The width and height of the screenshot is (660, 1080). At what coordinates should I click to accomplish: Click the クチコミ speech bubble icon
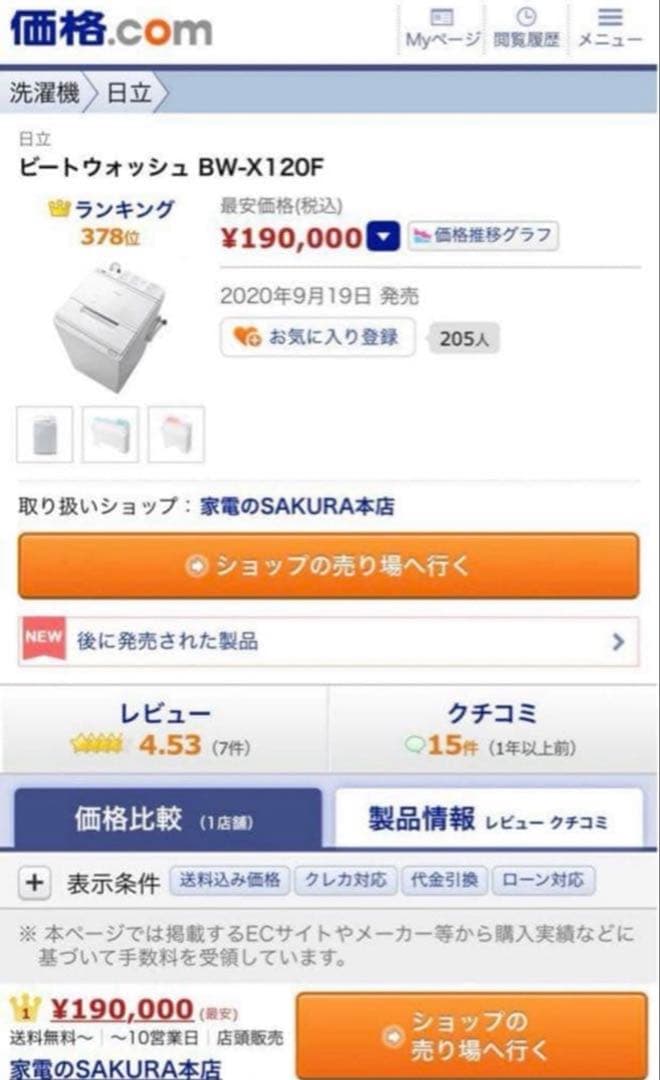[x=415, y=745]
